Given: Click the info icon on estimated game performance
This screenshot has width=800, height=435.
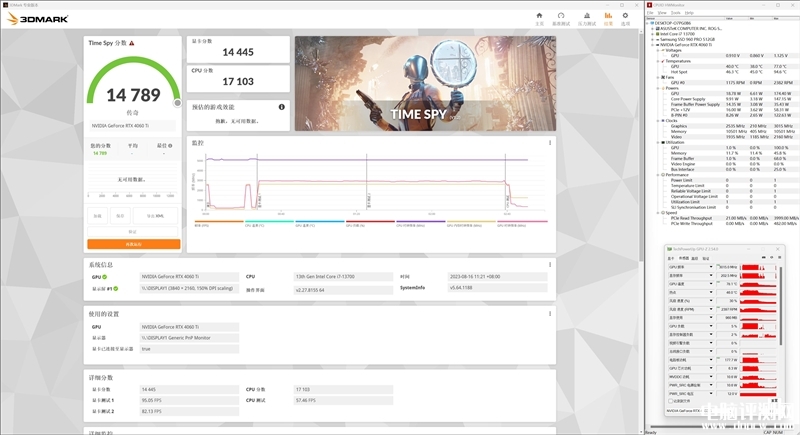Looking at the screenshot, I should [x=282, y=107].
